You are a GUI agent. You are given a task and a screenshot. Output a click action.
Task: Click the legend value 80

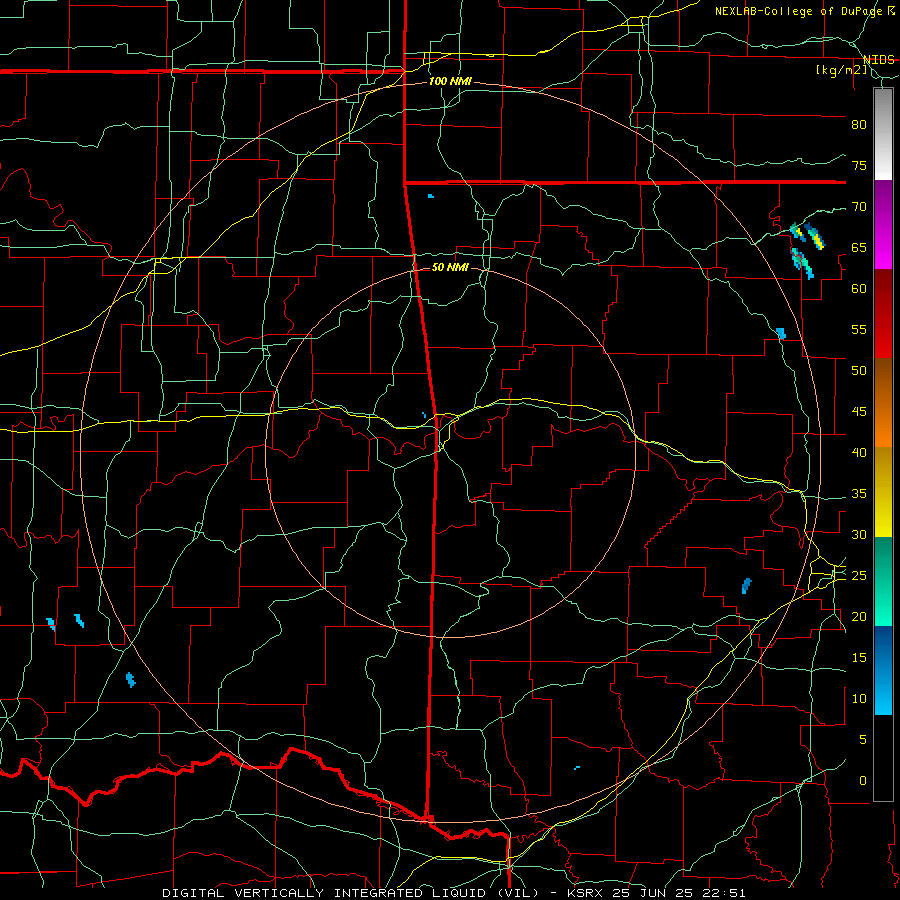(x=859, y=125)
